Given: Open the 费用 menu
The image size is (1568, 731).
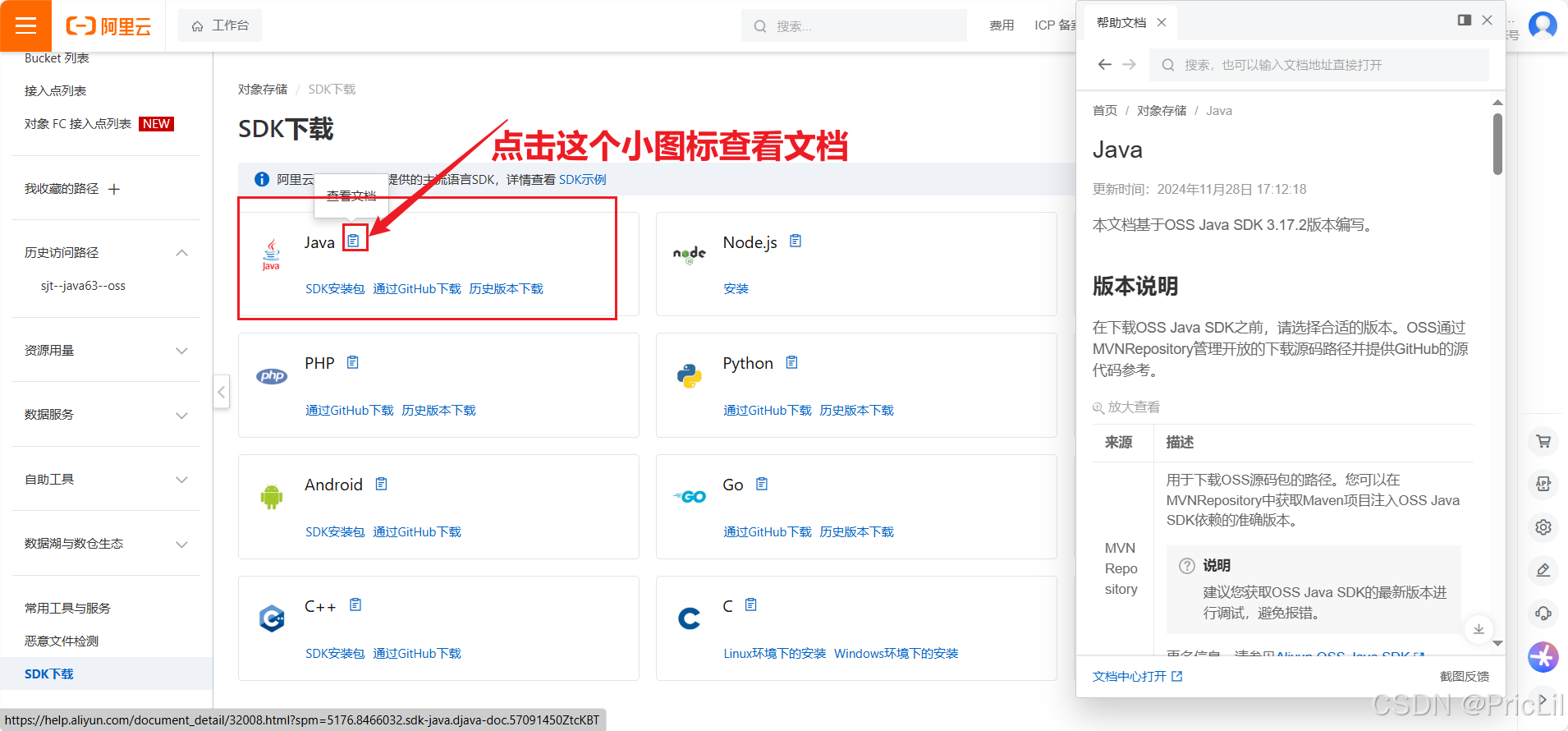Looking at the screenshot, I should click(1002, 25).
